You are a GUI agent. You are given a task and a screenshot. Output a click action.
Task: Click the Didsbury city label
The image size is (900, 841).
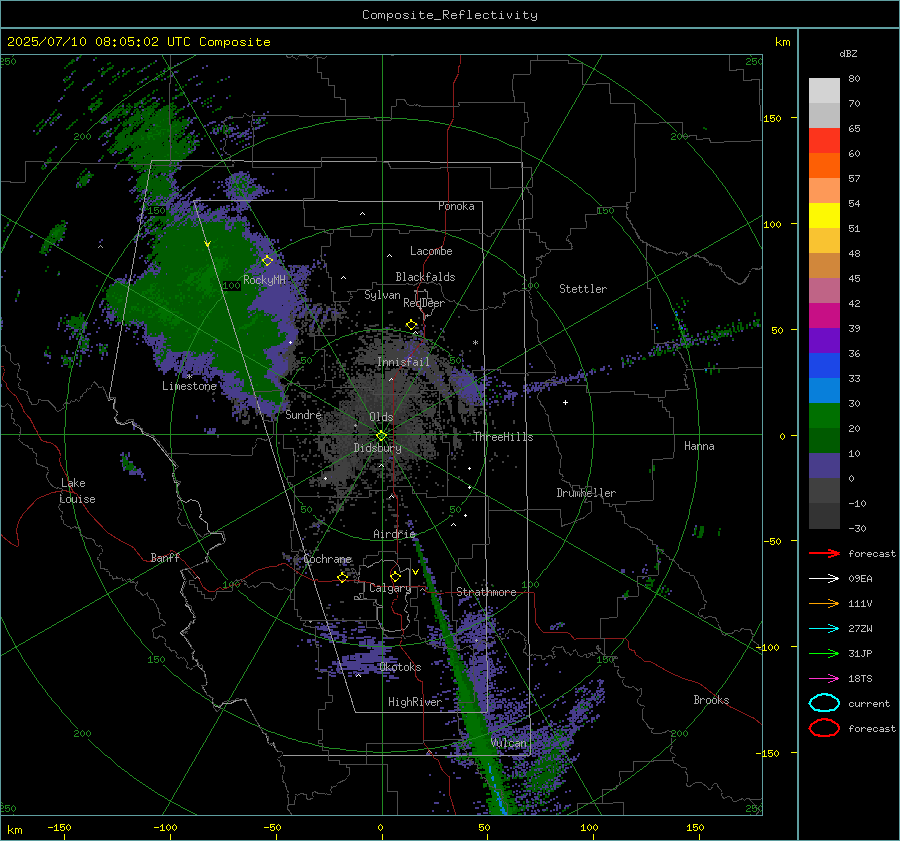point(377,448)
